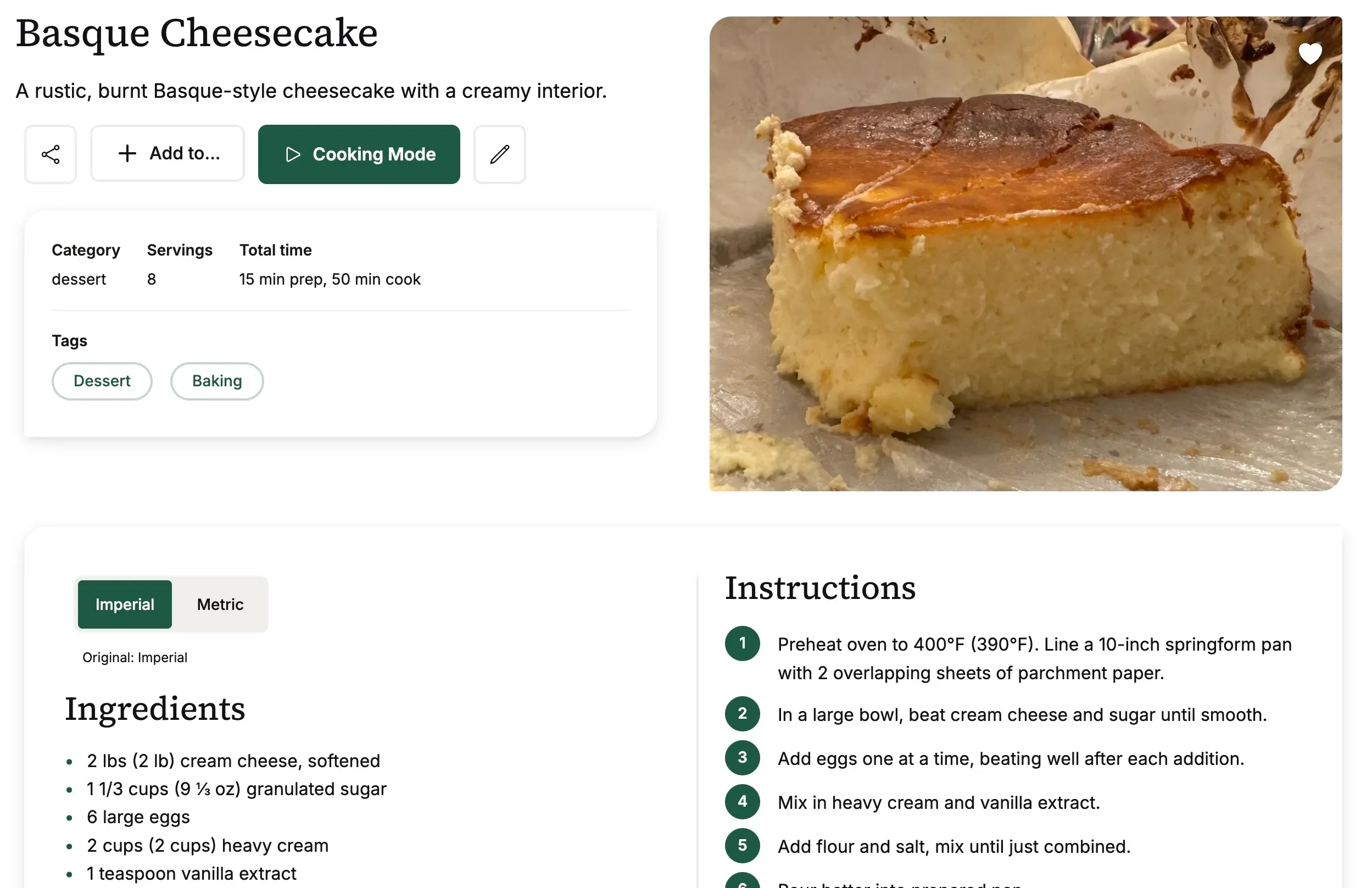
Task: Click the play icon inside Cooking Mode
Action: tap(294, 154)
